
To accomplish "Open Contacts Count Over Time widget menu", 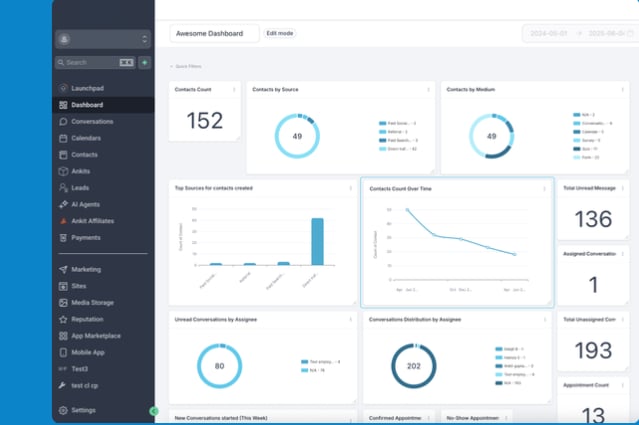I will [544, 189].
